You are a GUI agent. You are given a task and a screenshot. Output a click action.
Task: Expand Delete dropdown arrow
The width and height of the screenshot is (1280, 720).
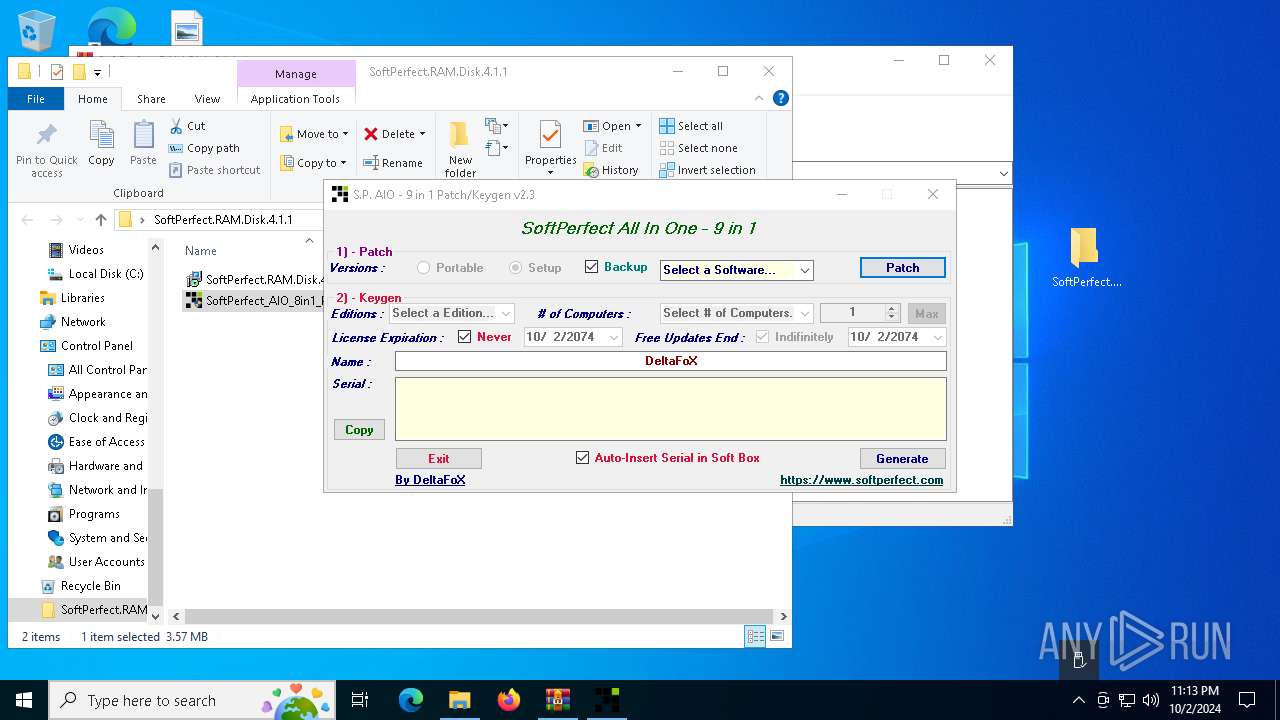[422, 134]
